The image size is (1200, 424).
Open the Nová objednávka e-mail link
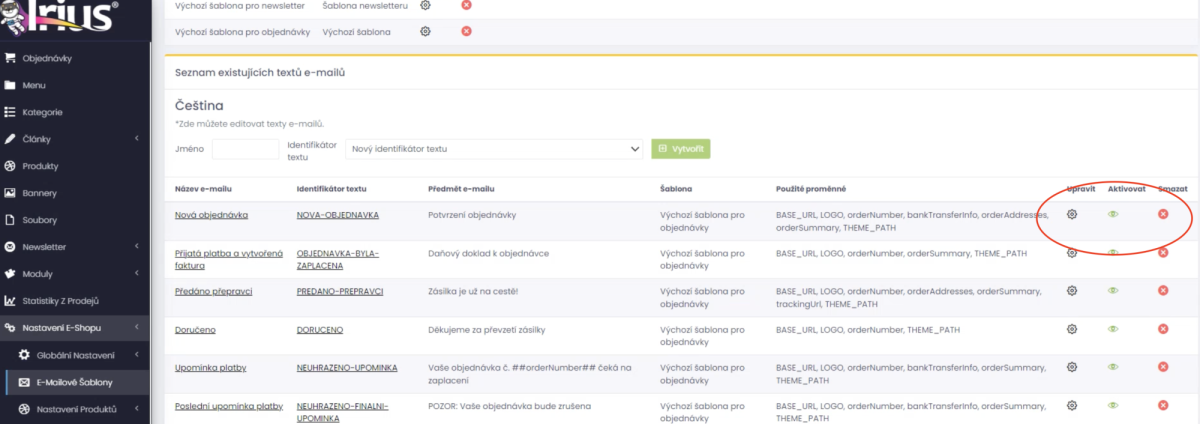click(211, 215)
